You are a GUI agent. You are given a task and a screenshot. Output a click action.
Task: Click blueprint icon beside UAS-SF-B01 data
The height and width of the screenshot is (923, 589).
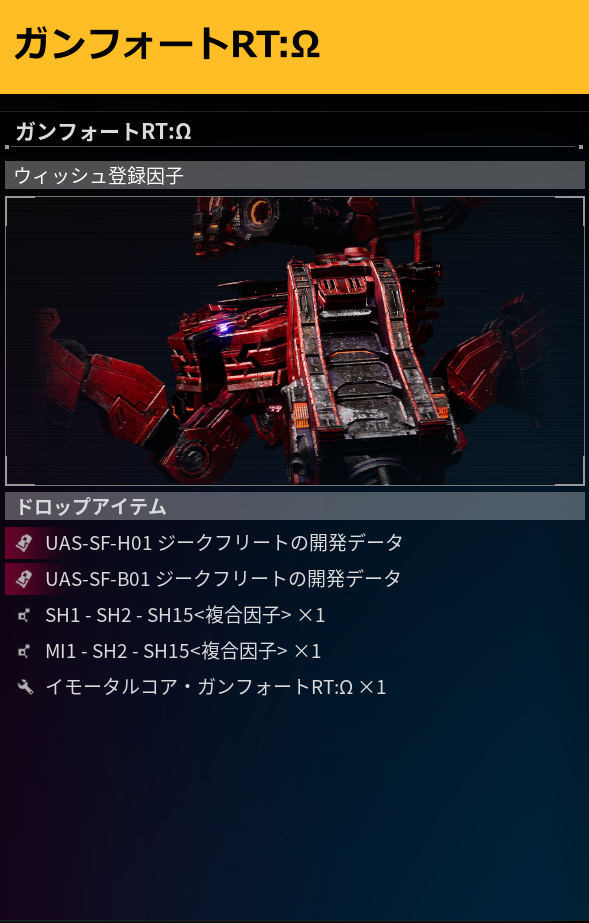coord(24,579)
